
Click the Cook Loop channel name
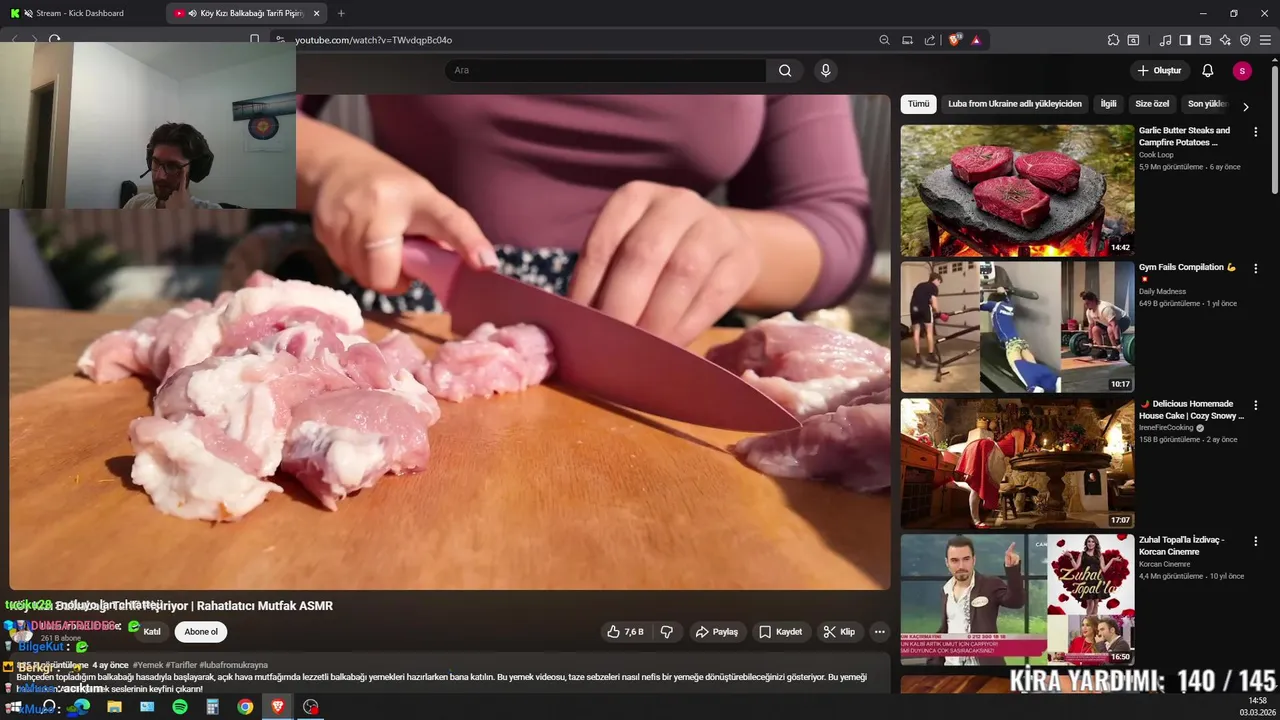pos(1157,155)
